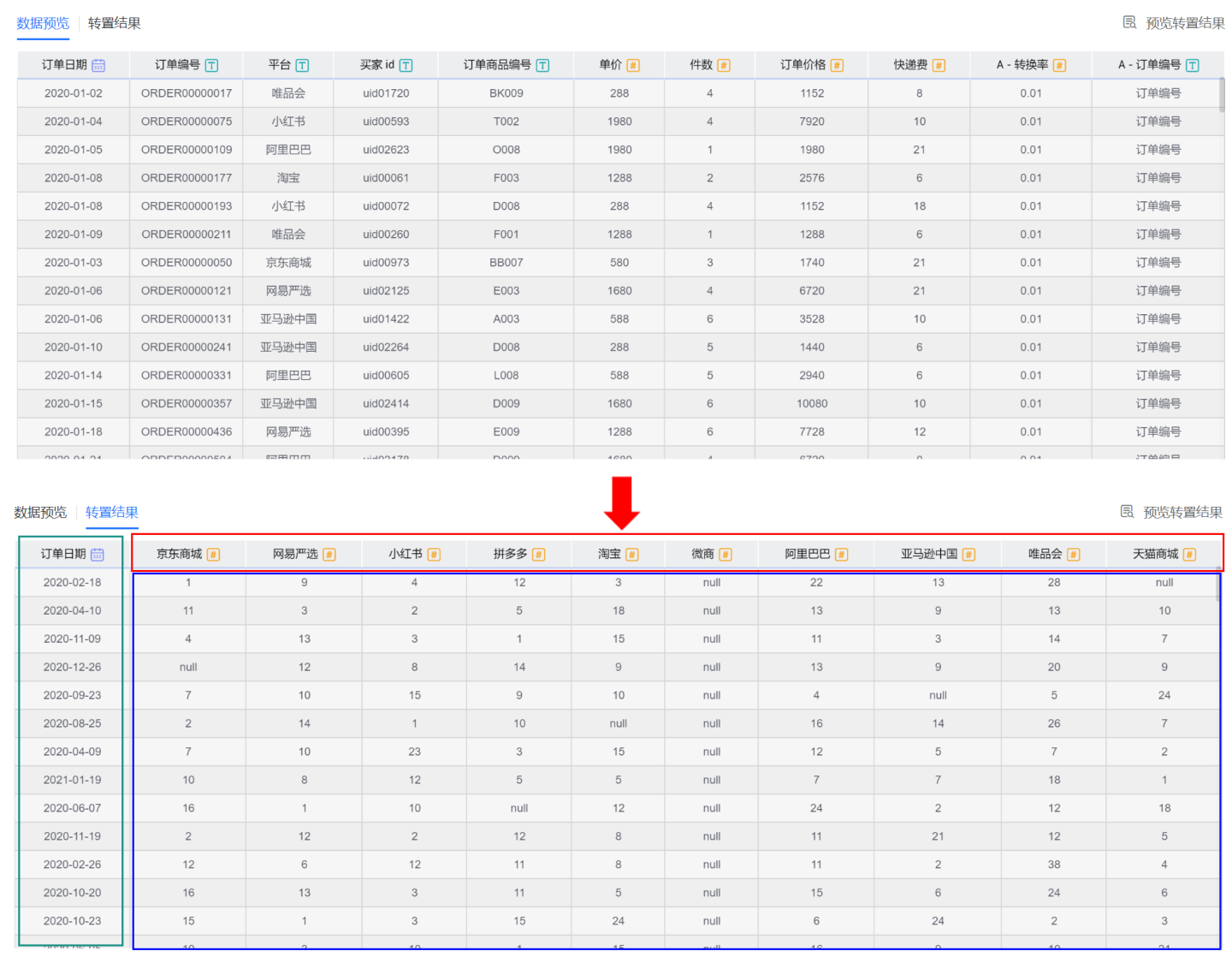Click numeric type icon next to 单价 header

(x=633, y=66)
